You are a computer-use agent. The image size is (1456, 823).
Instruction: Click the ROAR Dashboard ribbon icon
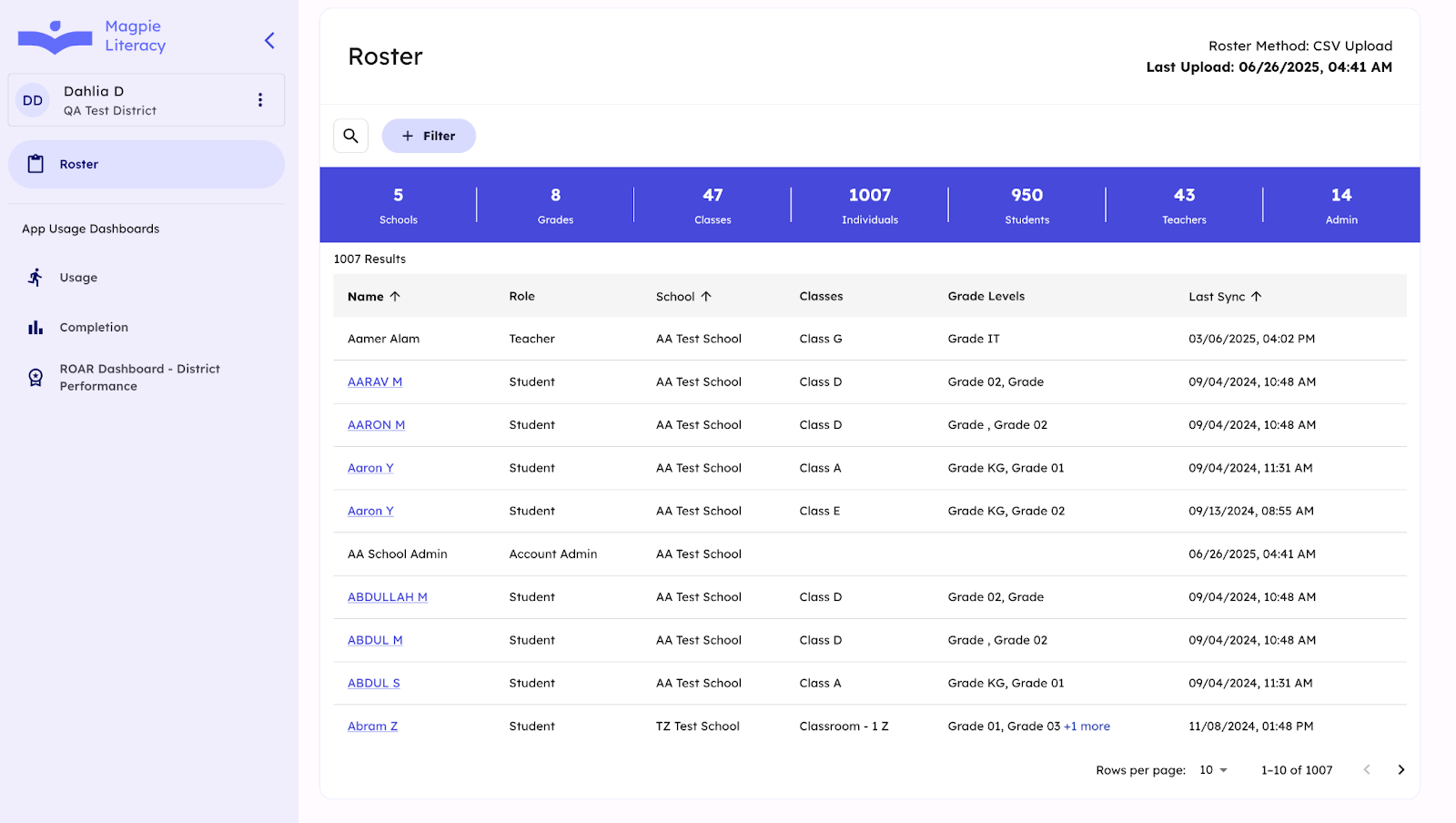(35, 378)
